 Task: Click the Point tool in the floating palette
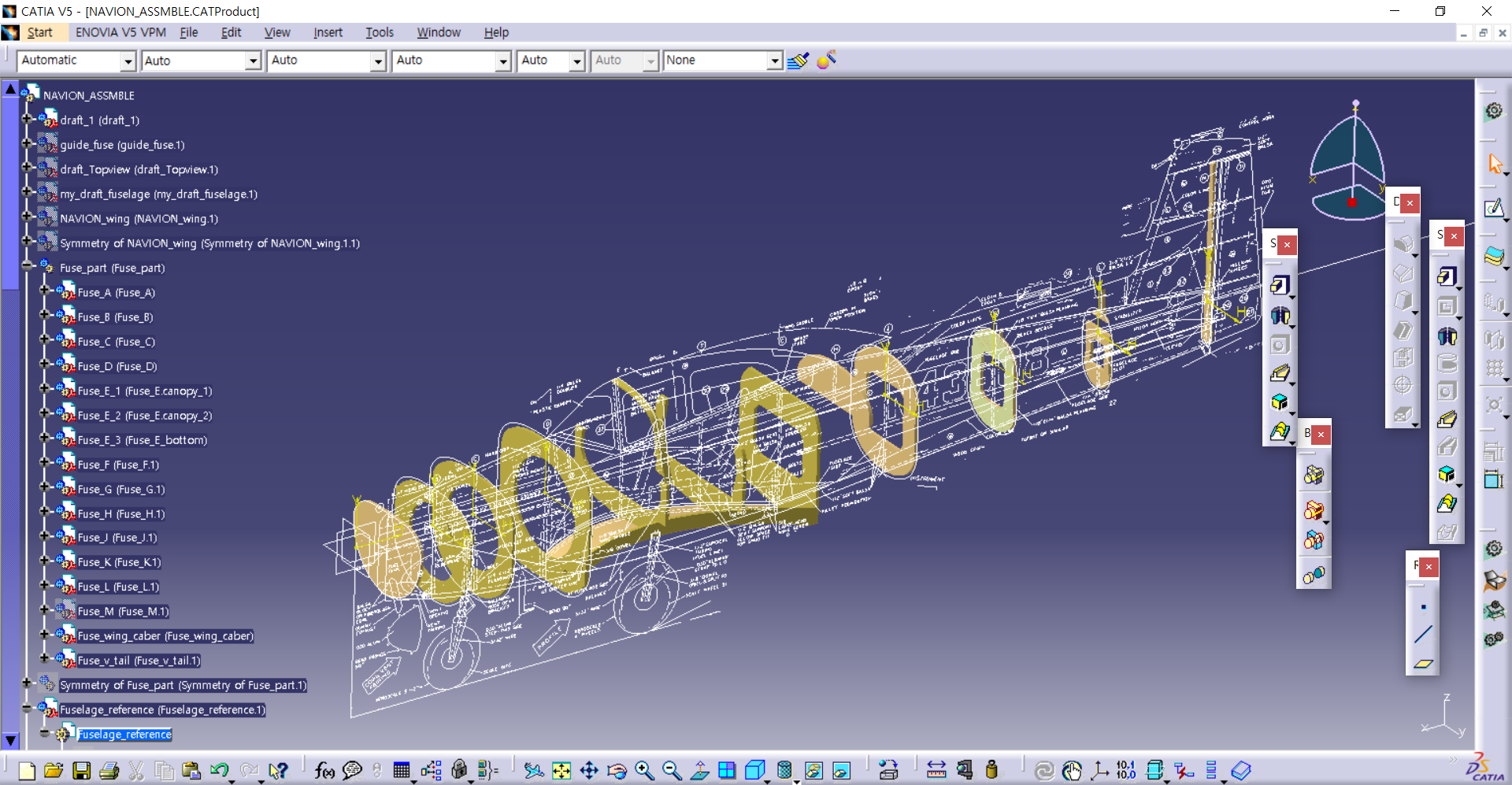coord(1423,607)
